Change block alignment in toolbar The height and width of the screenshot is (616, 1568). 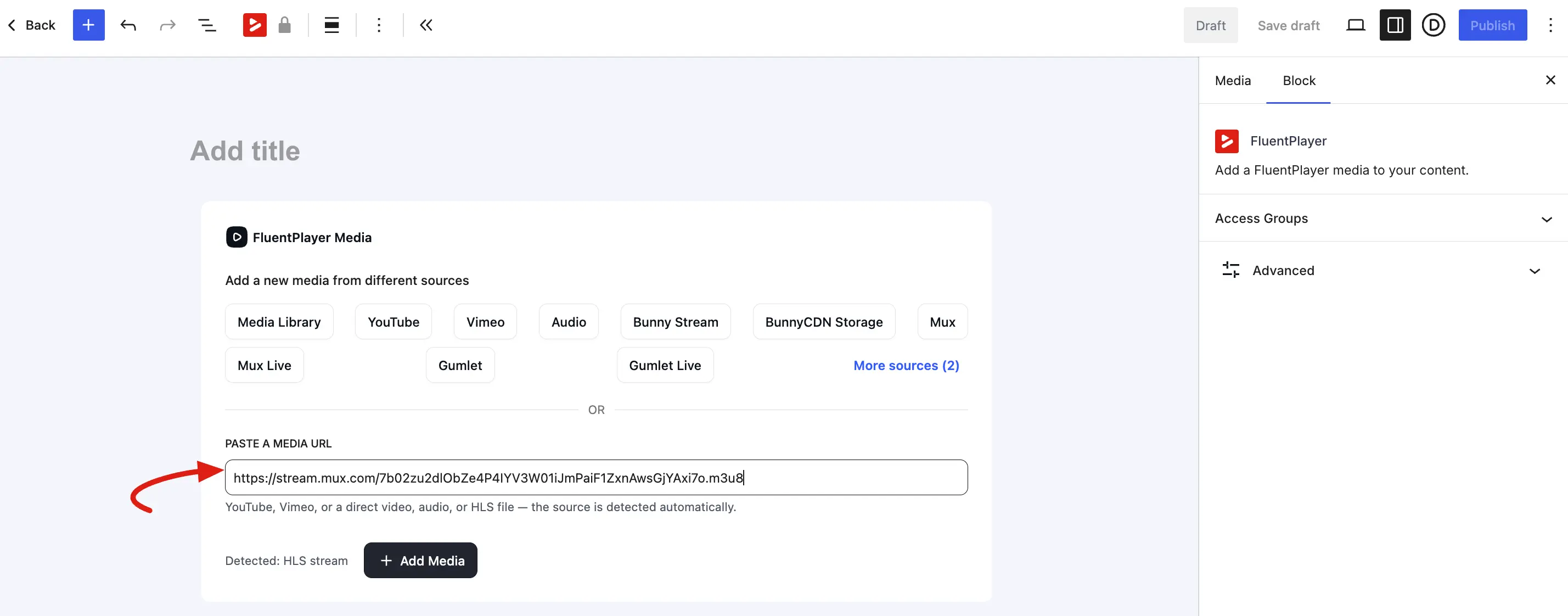(331, 25)
